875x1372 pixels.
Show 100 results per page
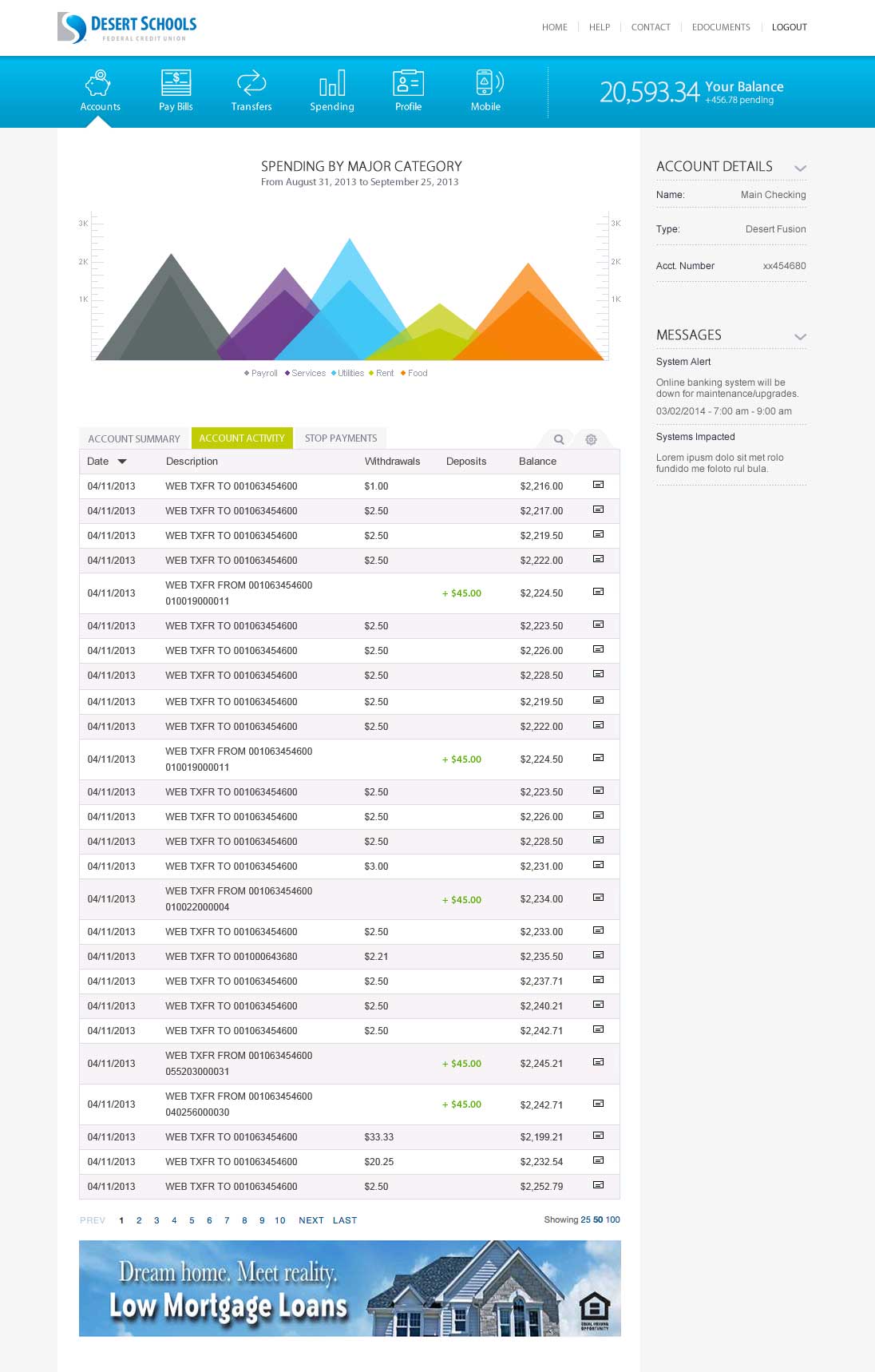coord(612,1219)
